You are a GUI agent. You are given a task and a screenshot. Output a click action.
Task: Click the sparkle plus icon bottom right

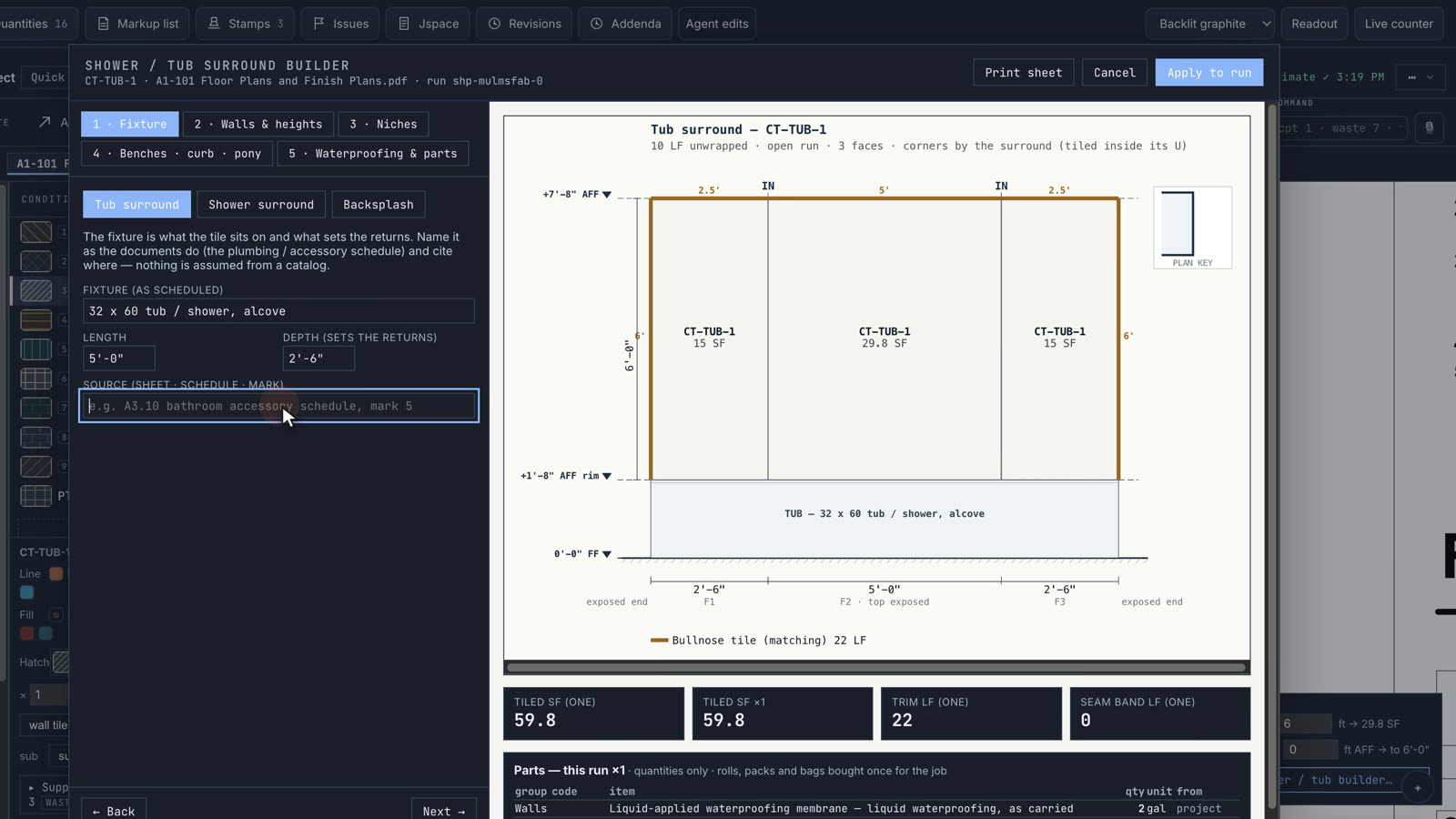(x=1417, y=788)
